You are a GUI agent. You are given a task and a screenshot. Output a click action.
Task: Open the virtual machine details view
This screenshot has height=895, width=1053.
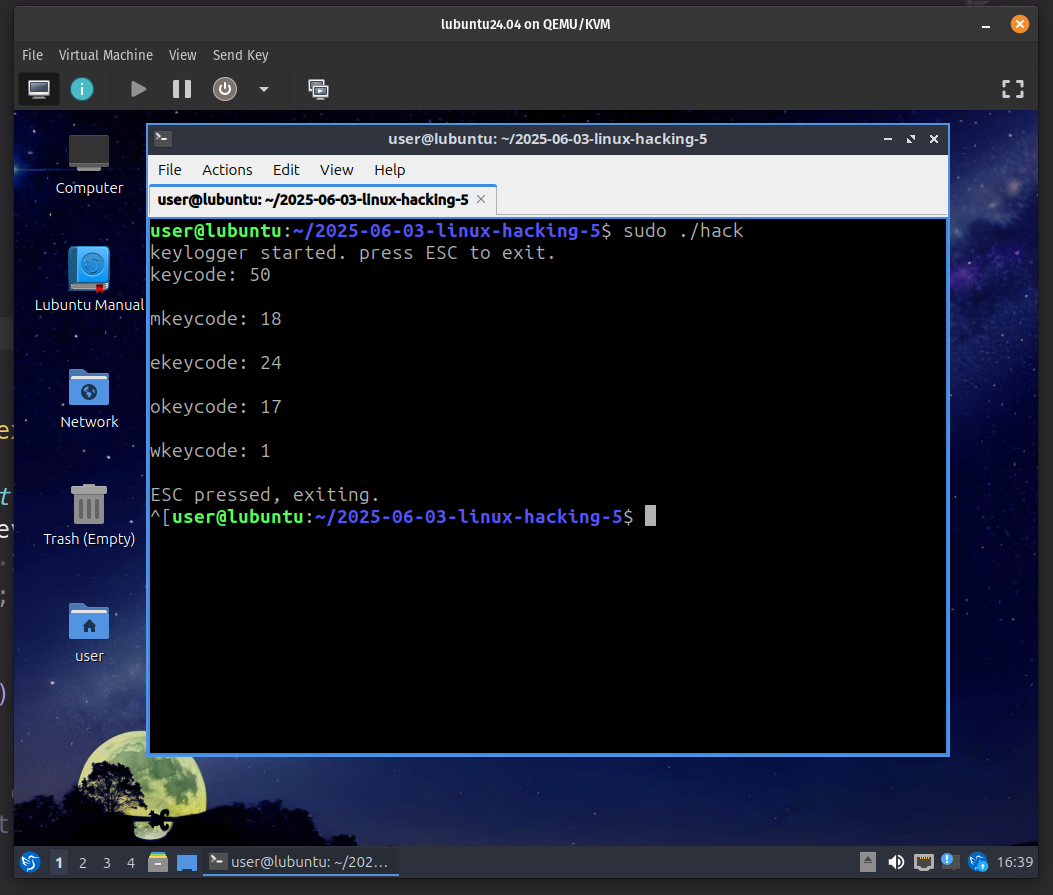[82, 89]
